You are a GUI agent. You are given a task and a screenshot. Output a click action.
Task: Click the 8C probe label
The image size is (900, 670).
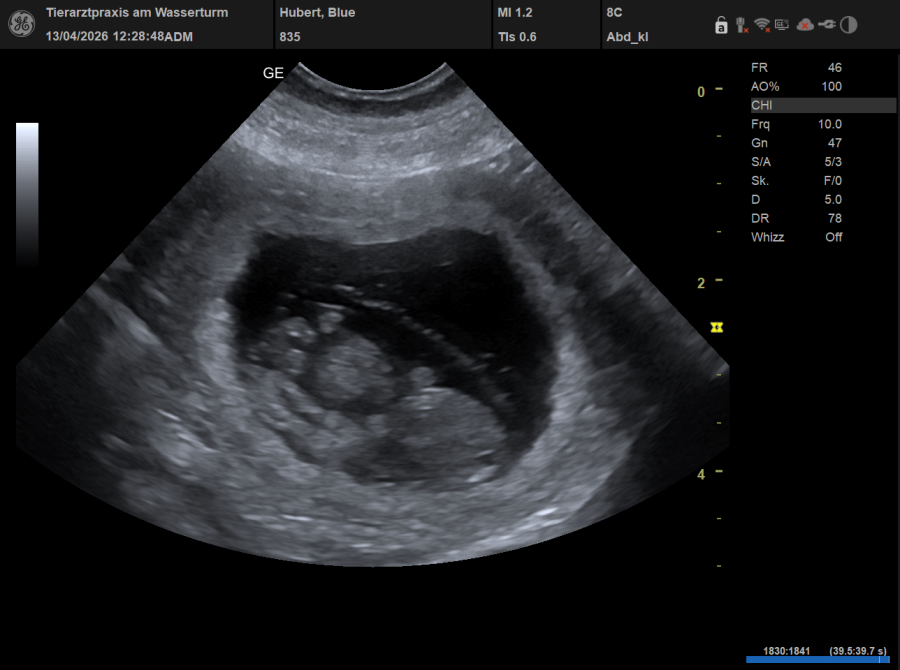[614, 13]
